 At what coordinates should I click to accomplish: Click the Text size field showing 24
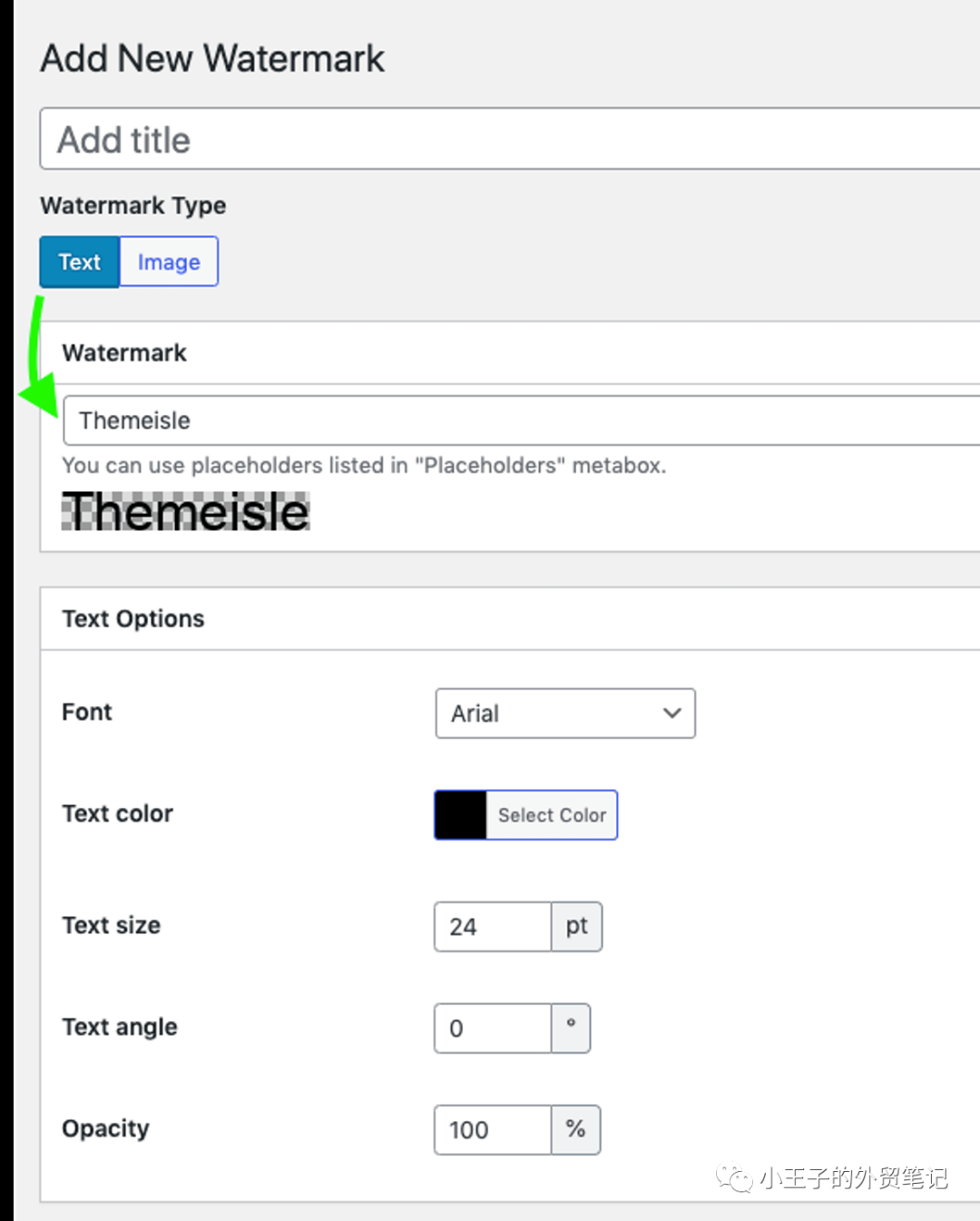coord(493,927)
